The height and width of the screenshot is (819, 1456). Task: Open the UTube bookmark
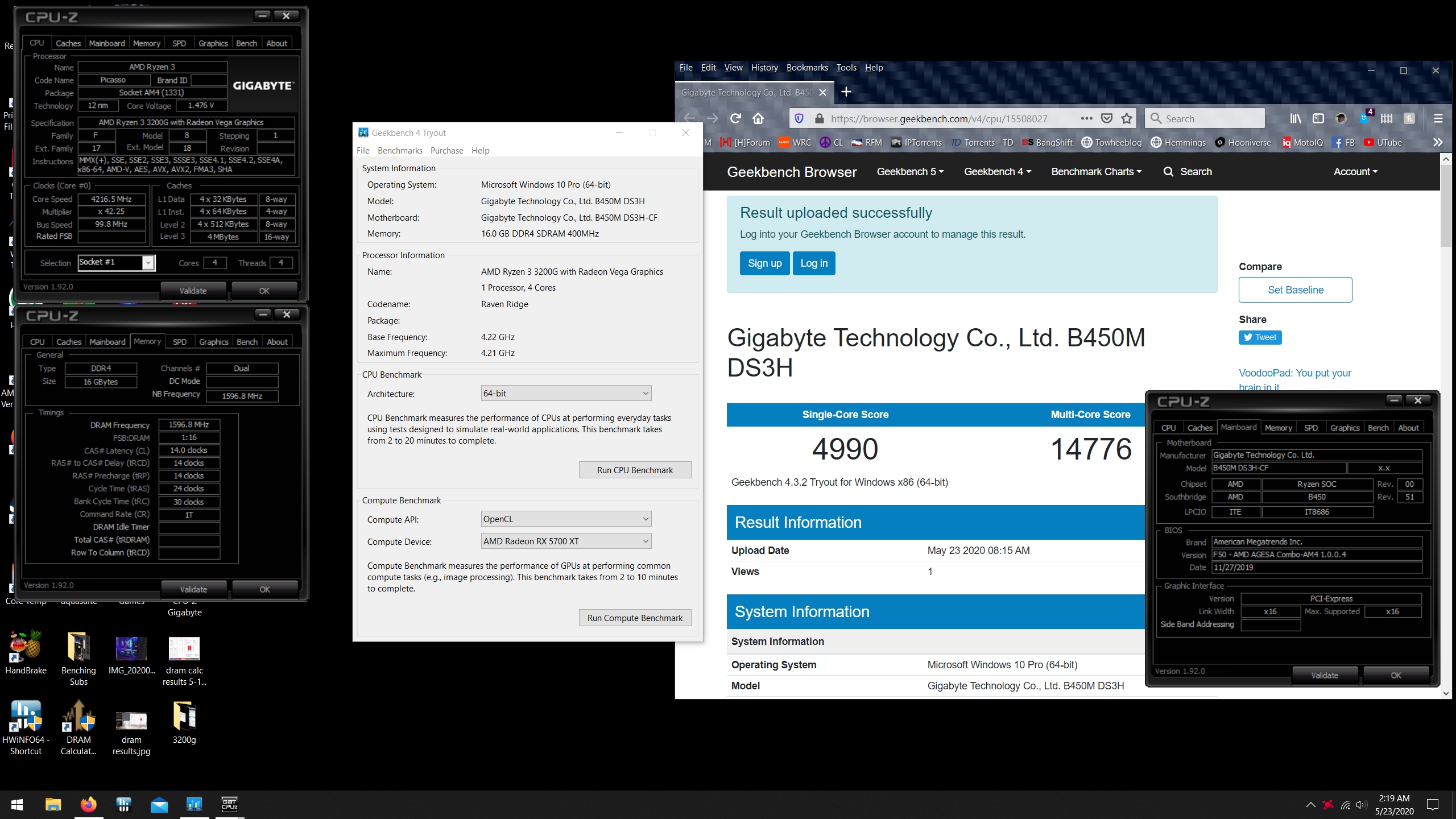[1383, 142]
